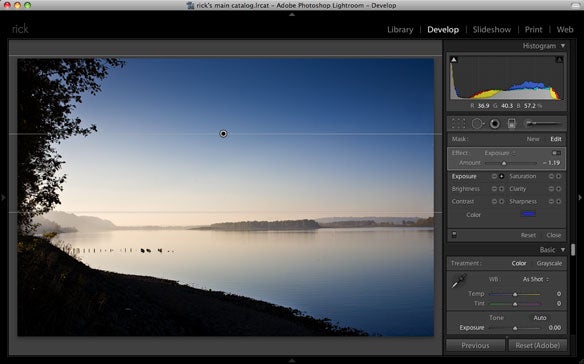The image size is (584, 364).
Task: Click Clarity plus effect button
Action: (x=559, y=189)
